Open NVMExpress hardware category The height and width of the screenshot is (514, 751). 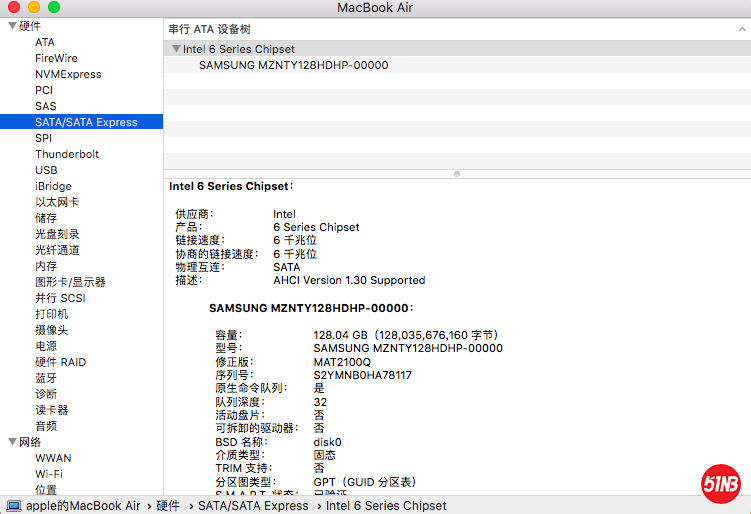point(68,74)
